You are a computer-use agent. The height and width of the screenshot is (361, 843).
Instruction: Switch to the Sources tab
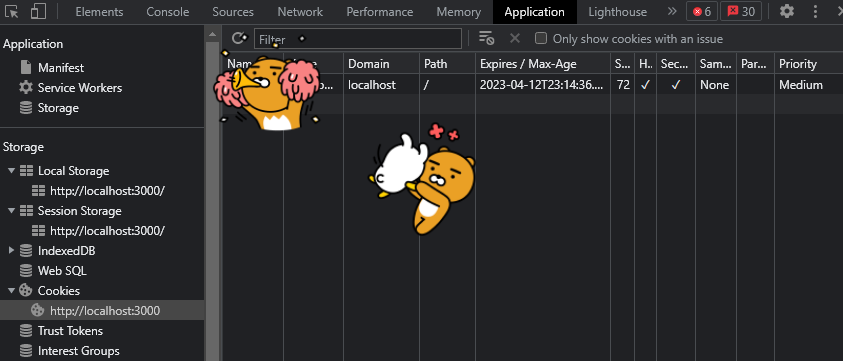click(x=233, y=12)
